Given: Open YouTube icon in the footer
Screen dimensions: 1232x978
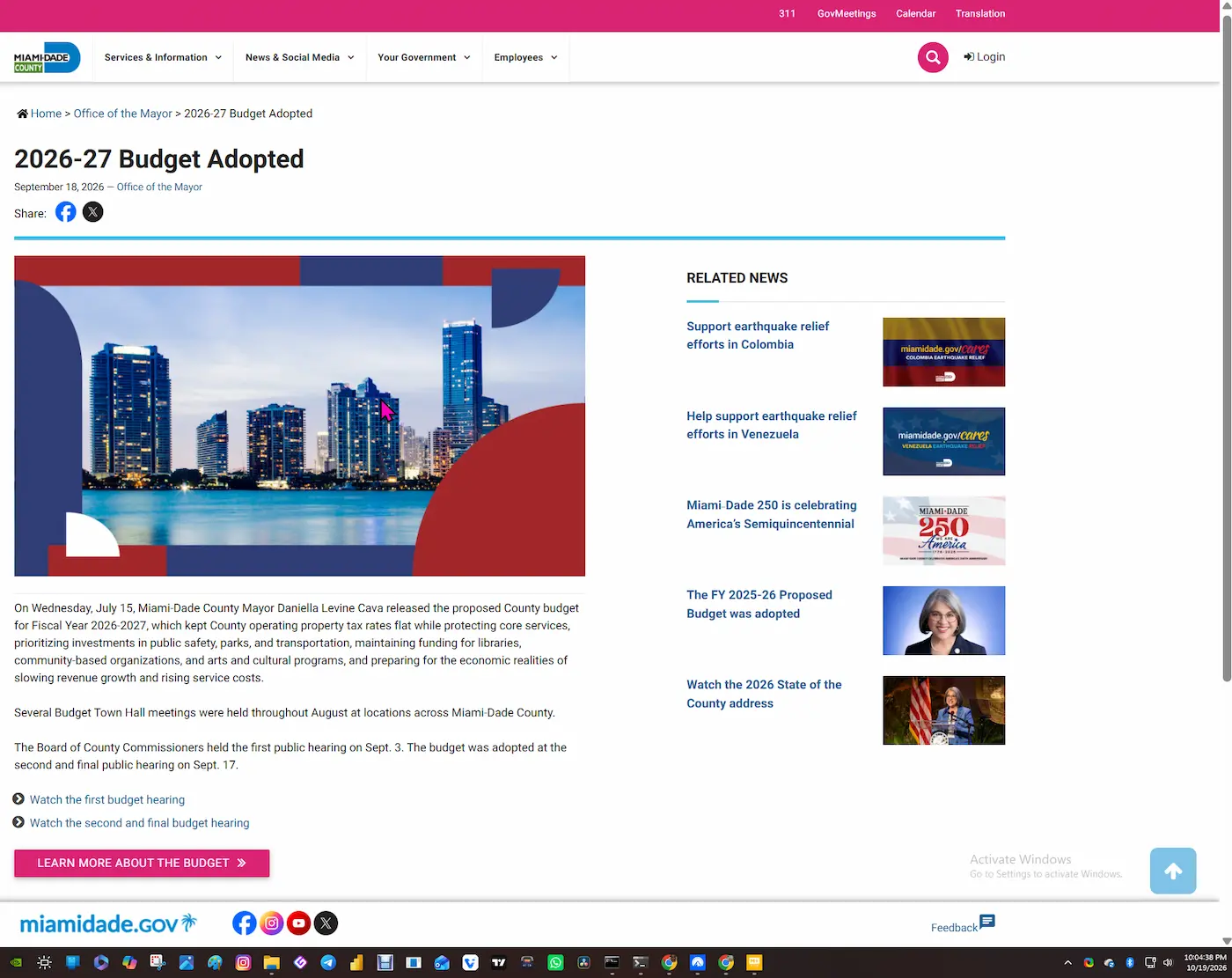Looking at the screenshot, I should click(299, 923).
